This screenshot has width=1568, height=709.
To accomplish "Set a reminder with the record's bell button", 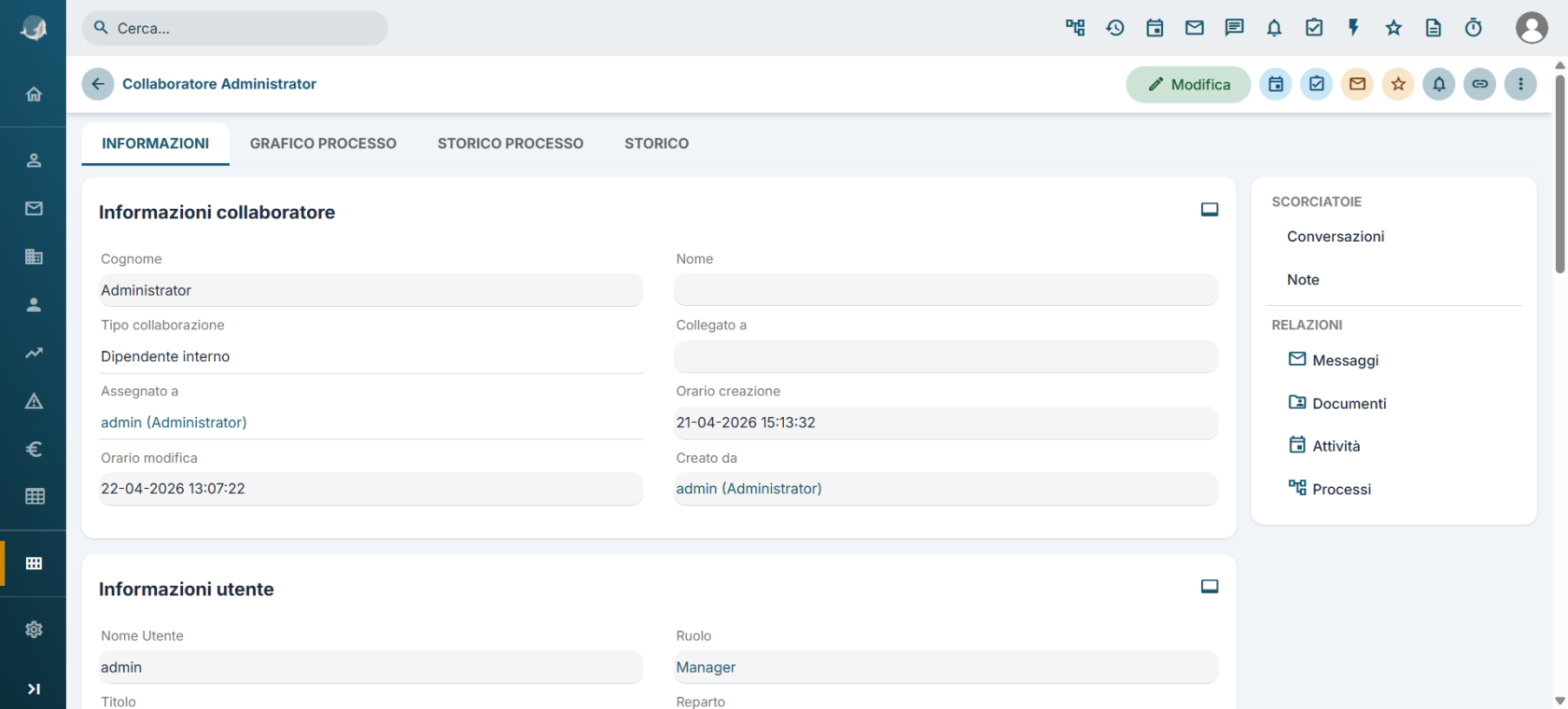I will tap(1439, 84).
